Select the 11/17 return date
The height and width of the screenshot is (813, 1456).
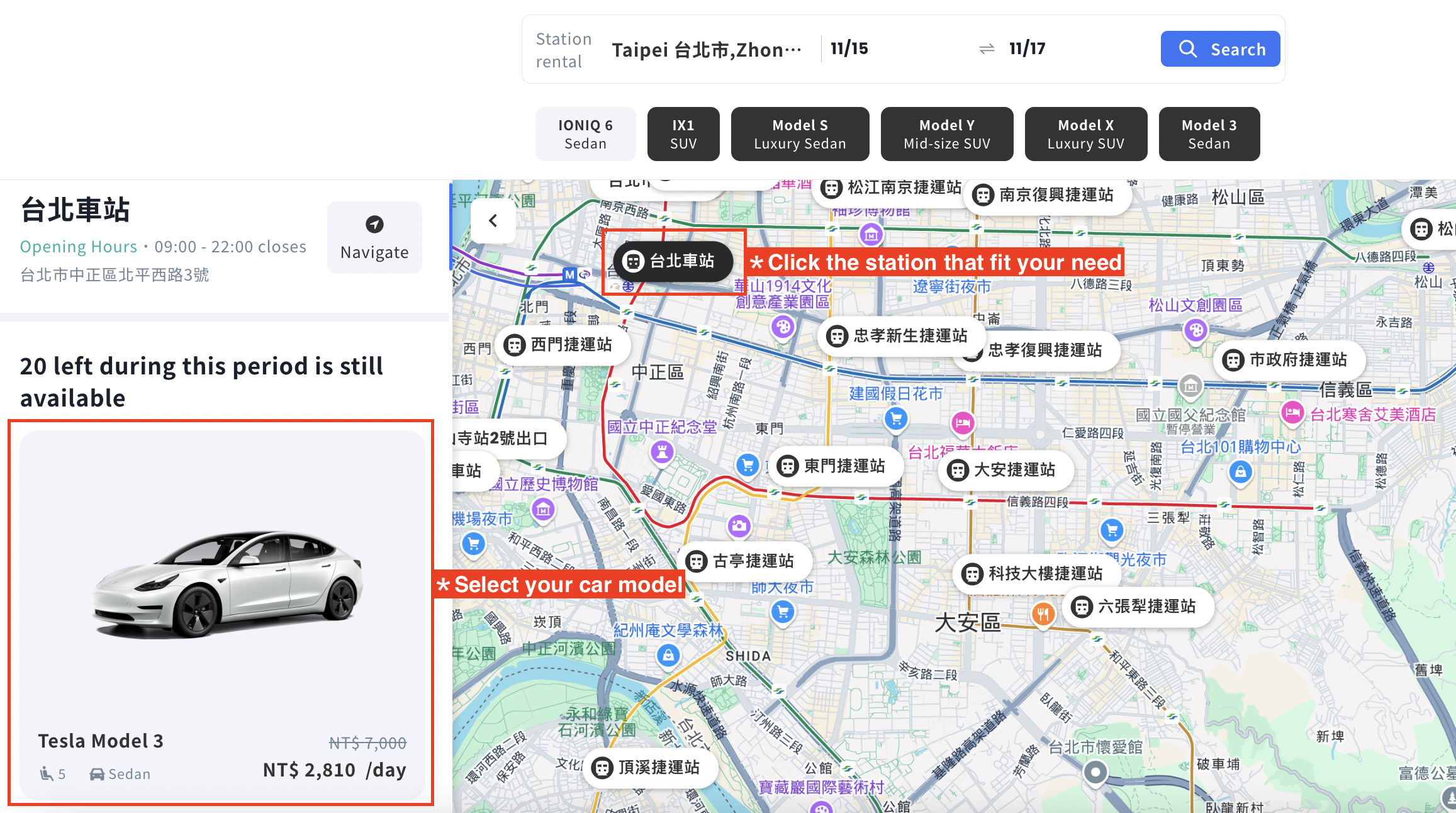click(x=1028, y=48)
